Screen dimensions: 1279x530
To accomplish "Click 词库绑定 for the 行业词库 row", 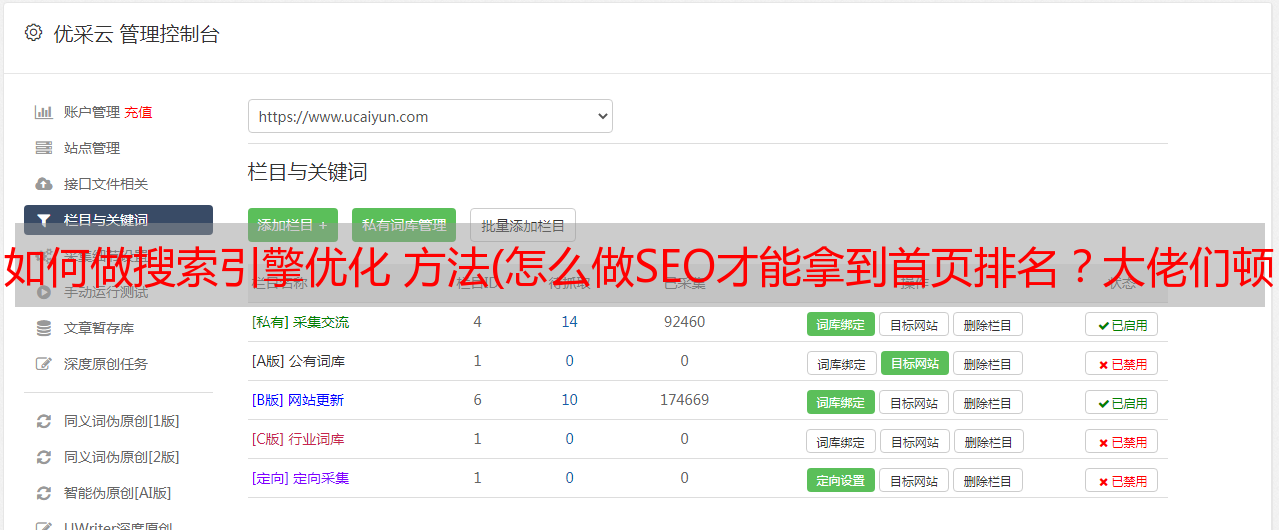I will tap(841, 441).
